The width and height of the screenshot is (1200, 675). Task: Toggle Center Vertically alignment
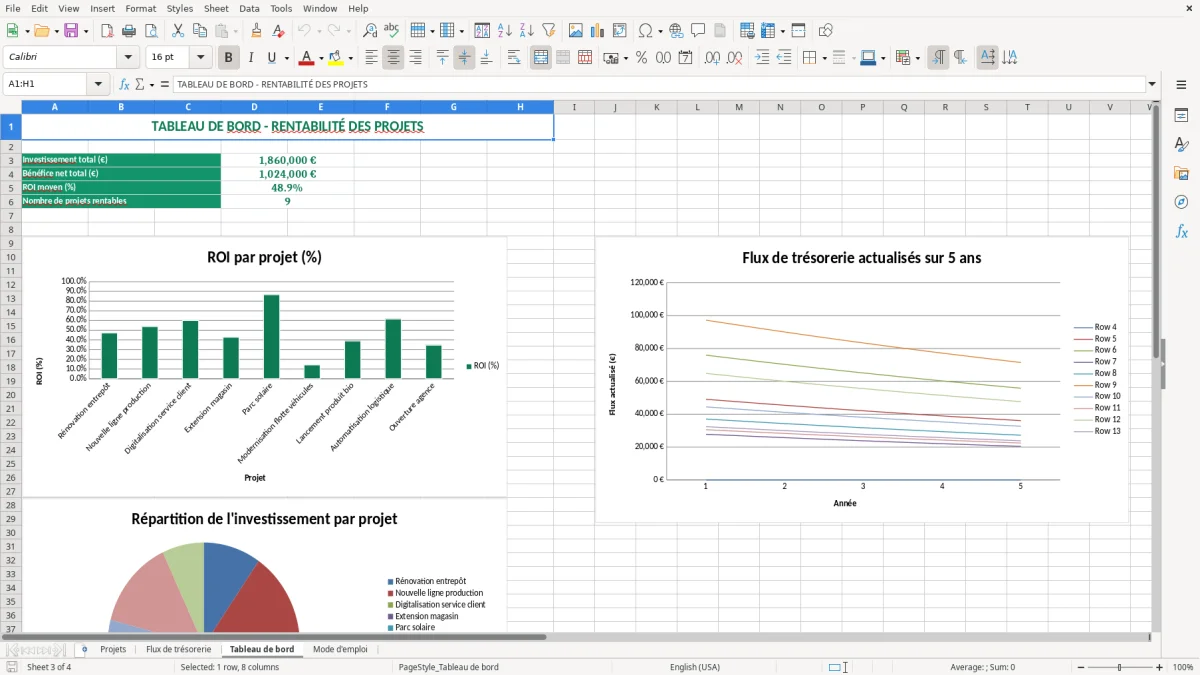click(x=464, y=58)
